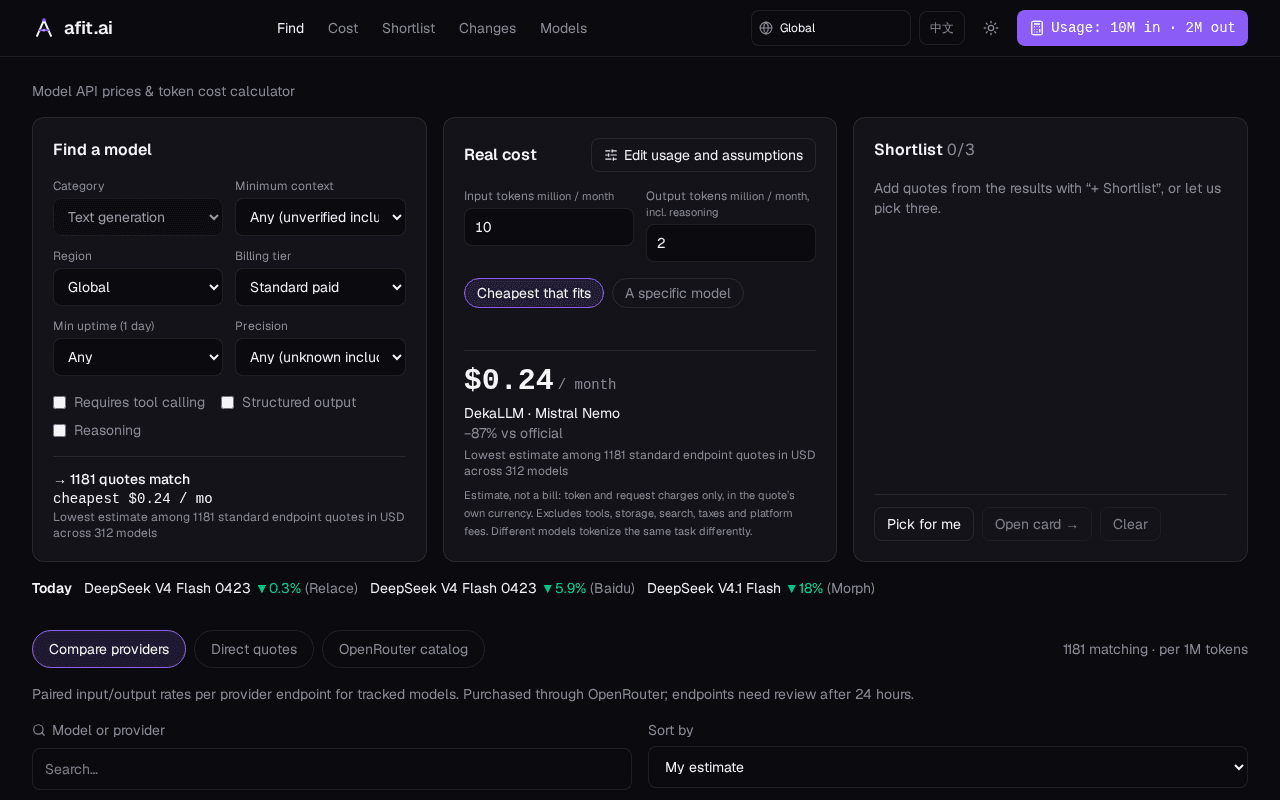This screenshot has height=800, width=1280.
Task: Open the Shortlist nav item
Action: (x=408, y=28)
